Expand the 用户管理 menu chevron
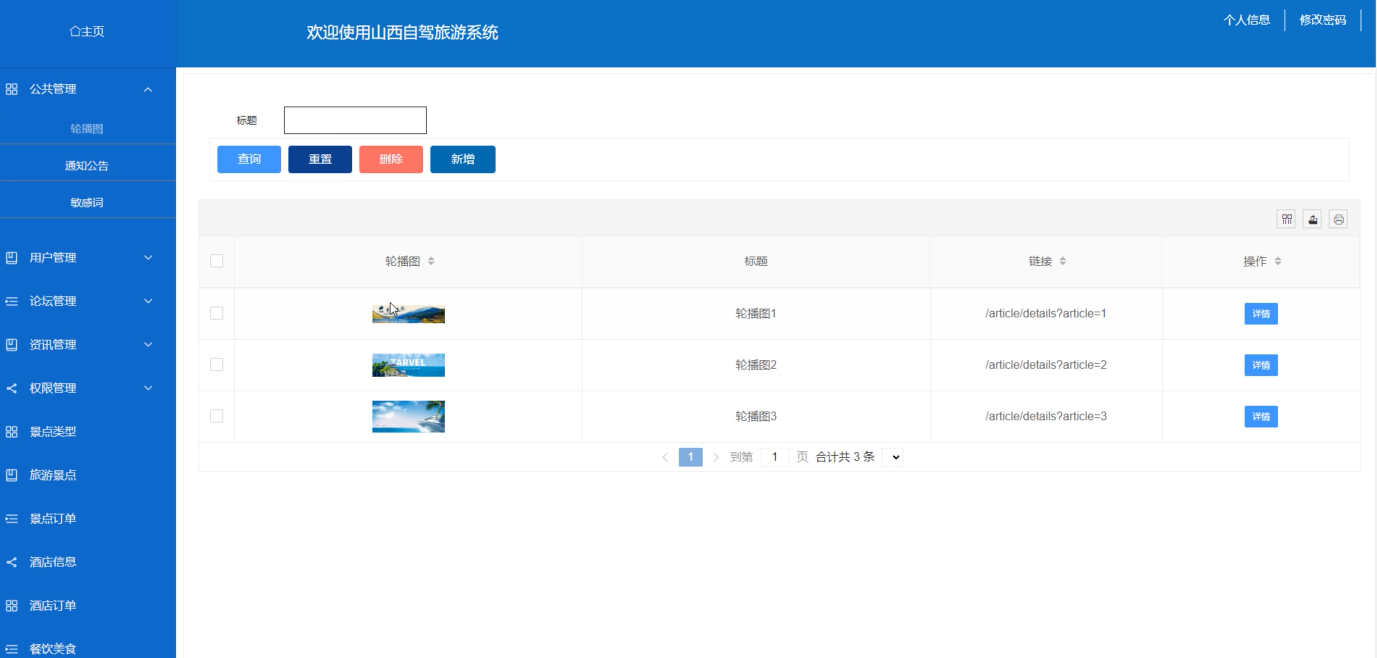Screen dimensions: 1377x658 [x=149, y=258]
